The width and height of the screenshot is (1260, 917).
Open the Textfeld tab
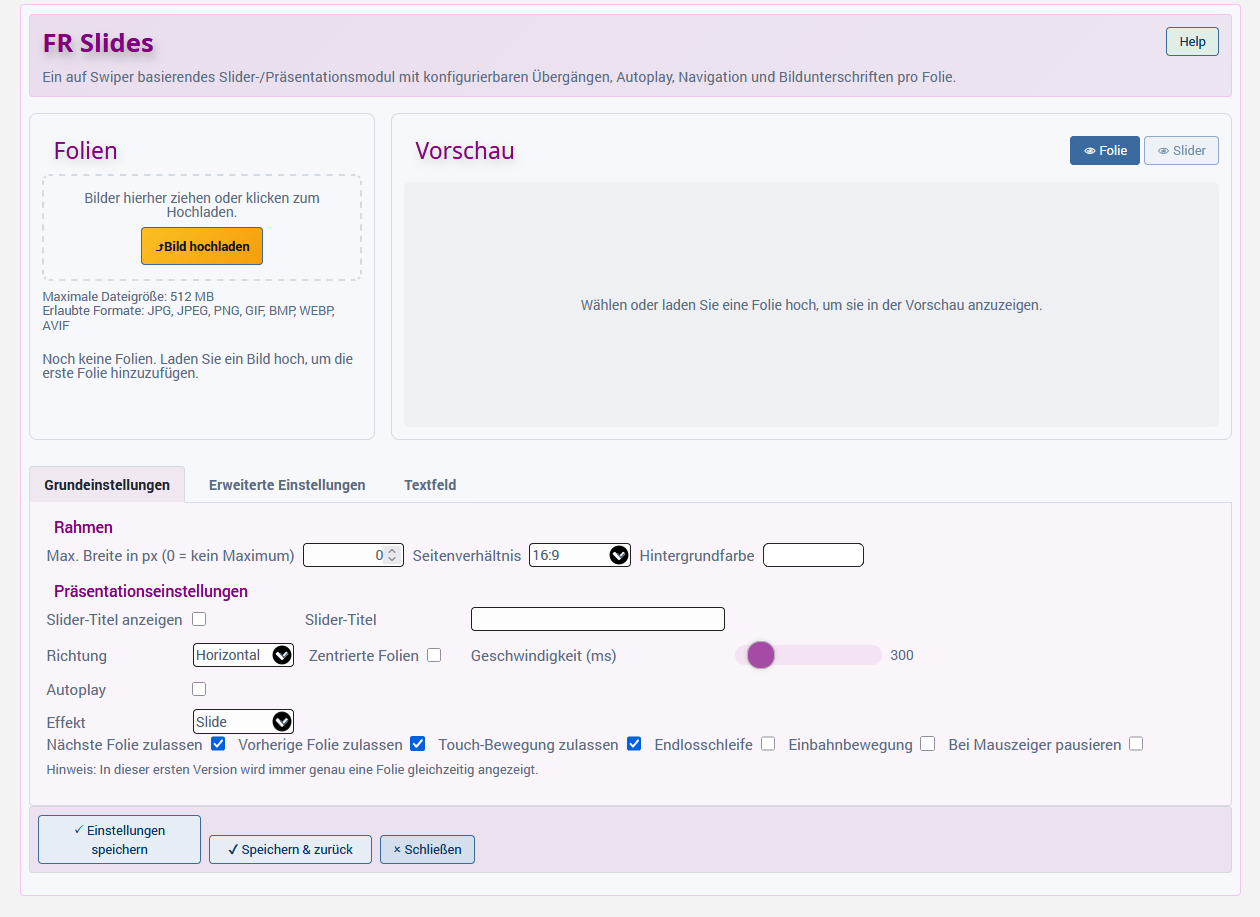[x=430, y=485]
